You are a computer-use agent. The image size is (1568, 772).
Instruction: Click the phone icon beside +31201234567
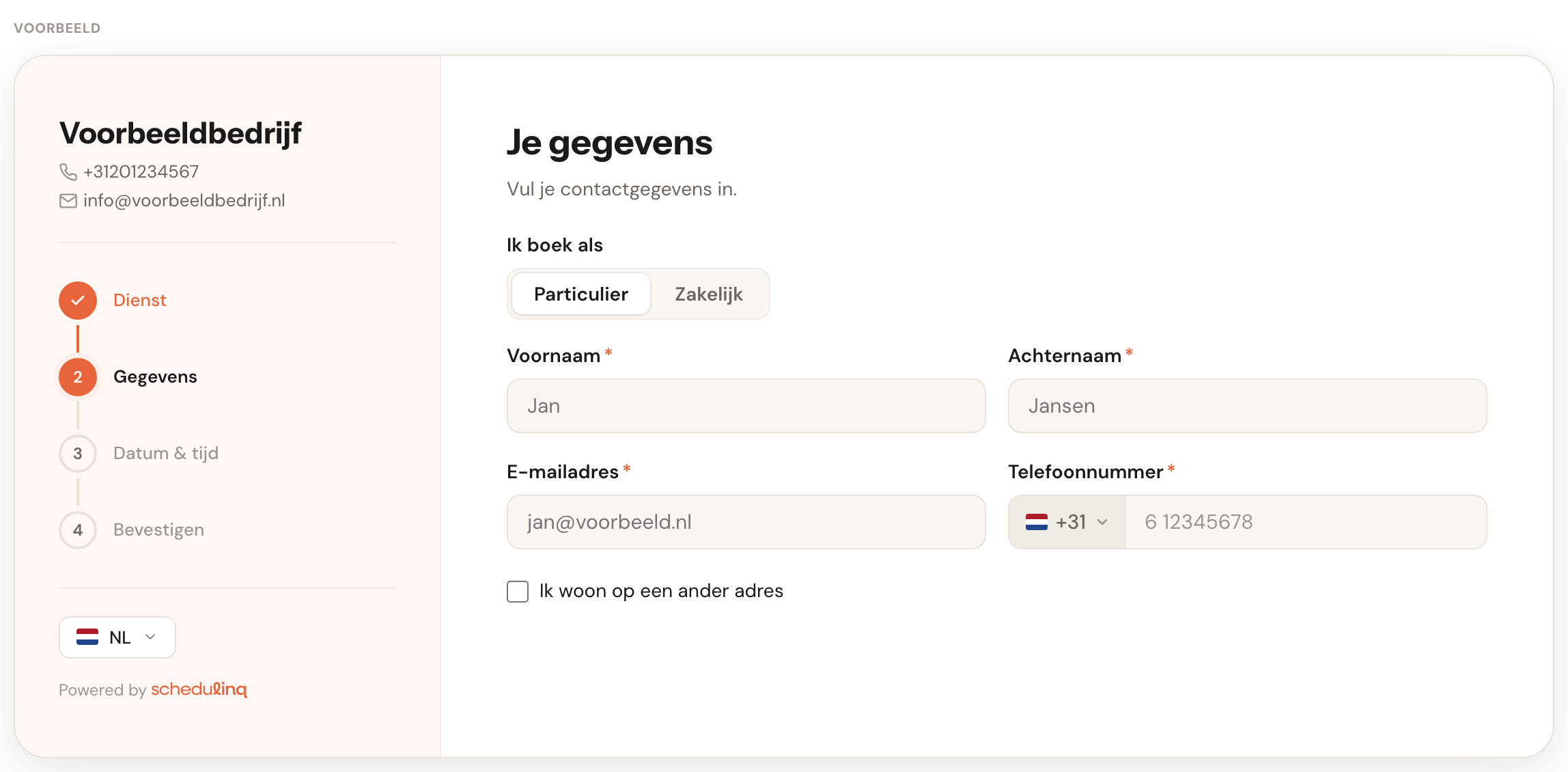tap(68, 171)
